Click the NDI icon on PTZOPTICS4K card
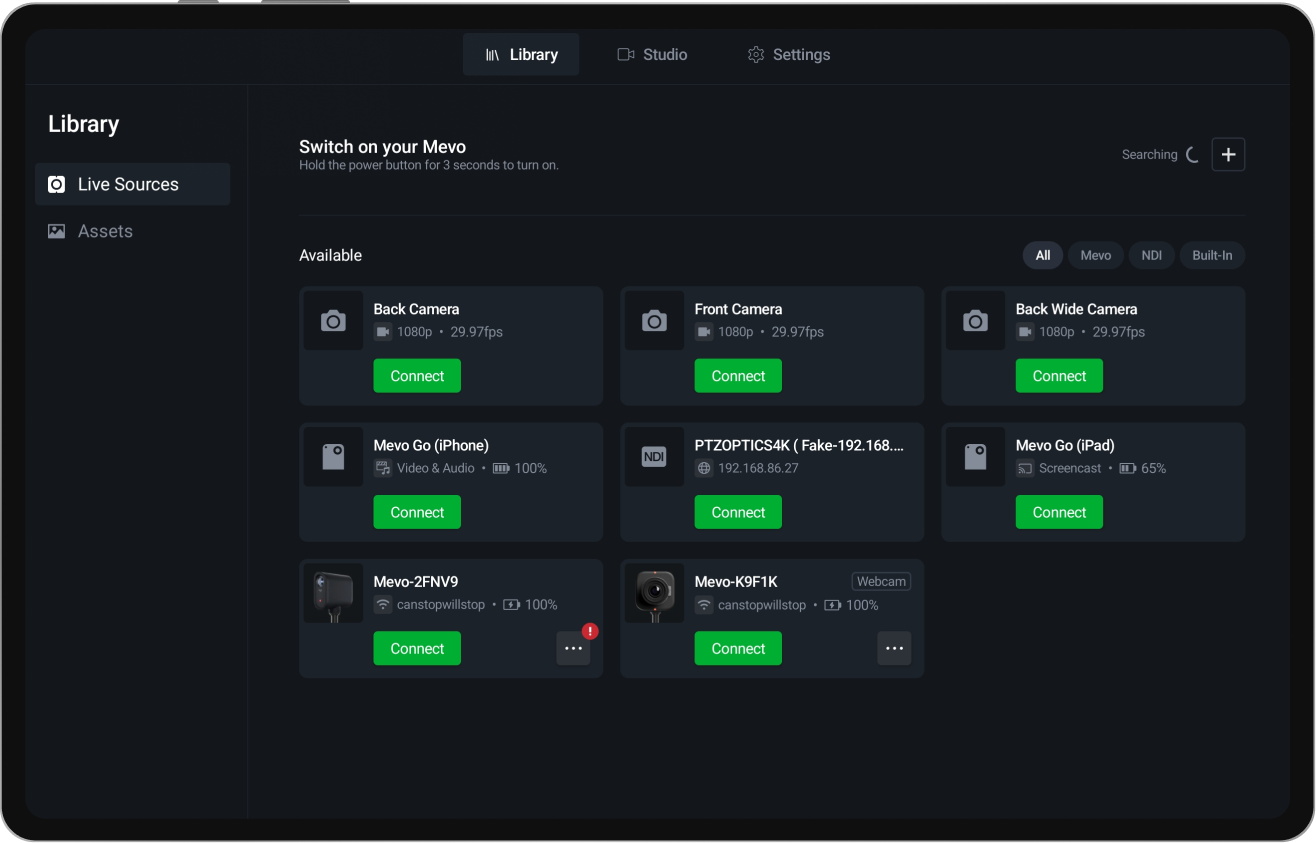The width and height of the screenshot is (1316, 843). 654,457
